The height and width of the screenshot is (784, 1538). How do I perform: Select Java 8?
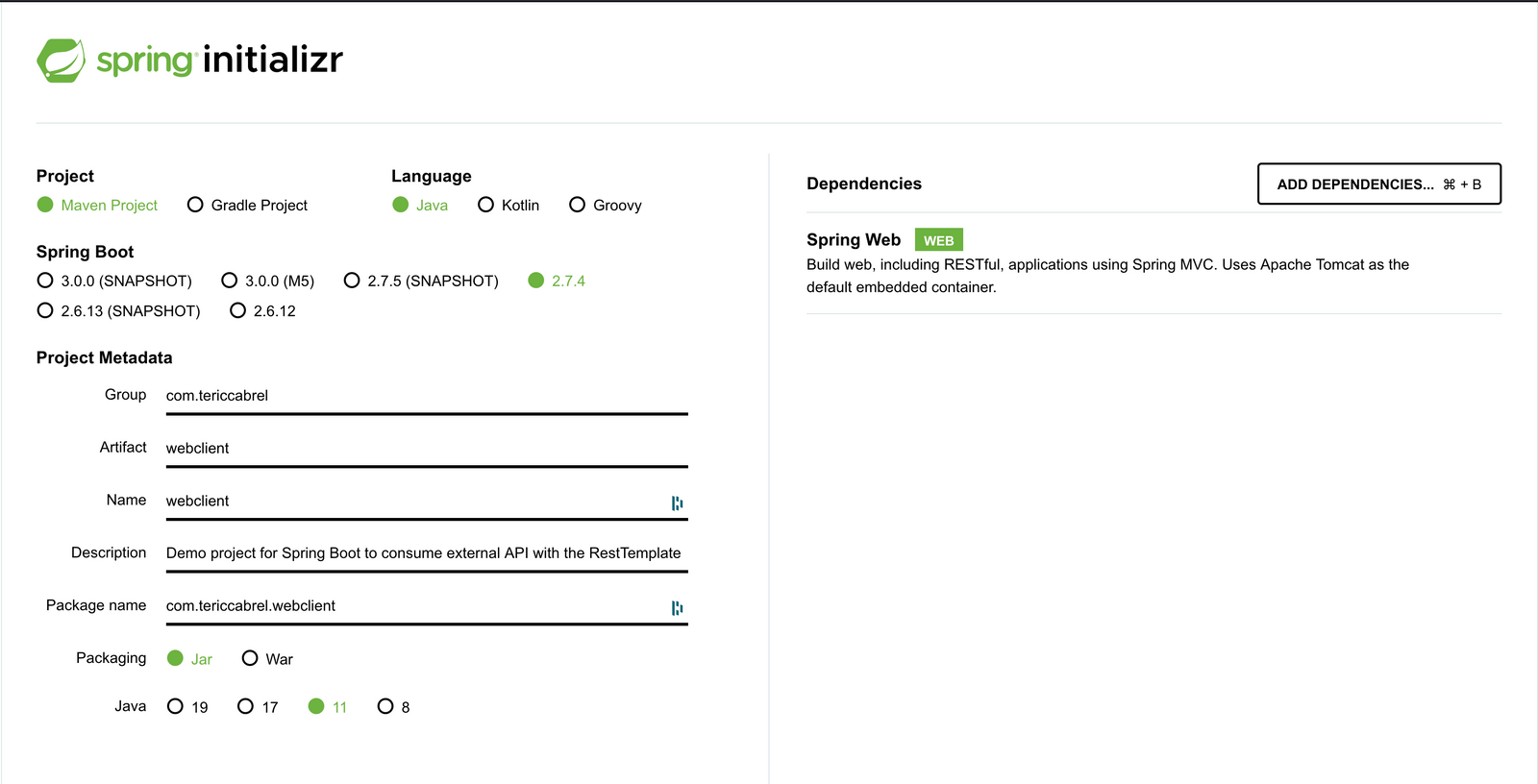pyautogui.click(x=386, y=706)
